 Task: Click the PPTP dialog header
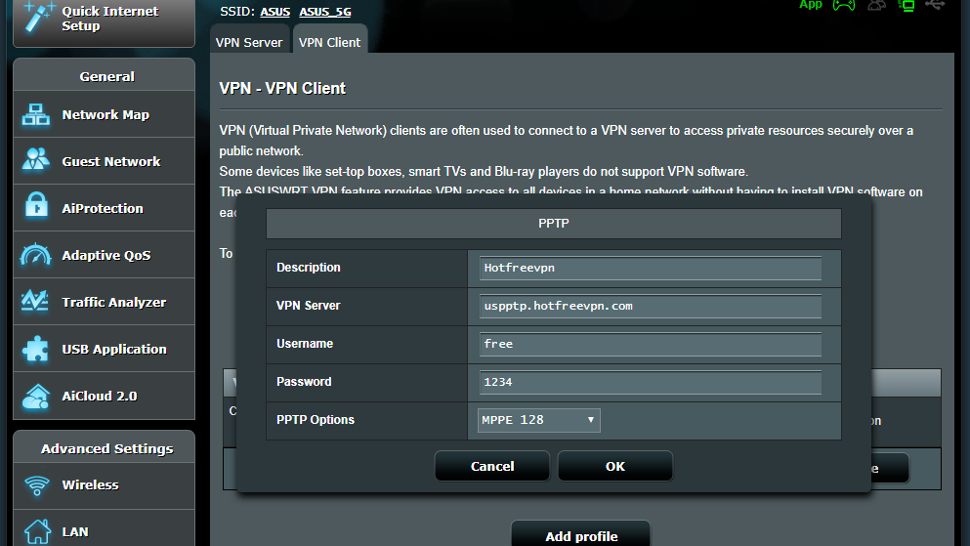pyautogui.click(x=554, y=223)
